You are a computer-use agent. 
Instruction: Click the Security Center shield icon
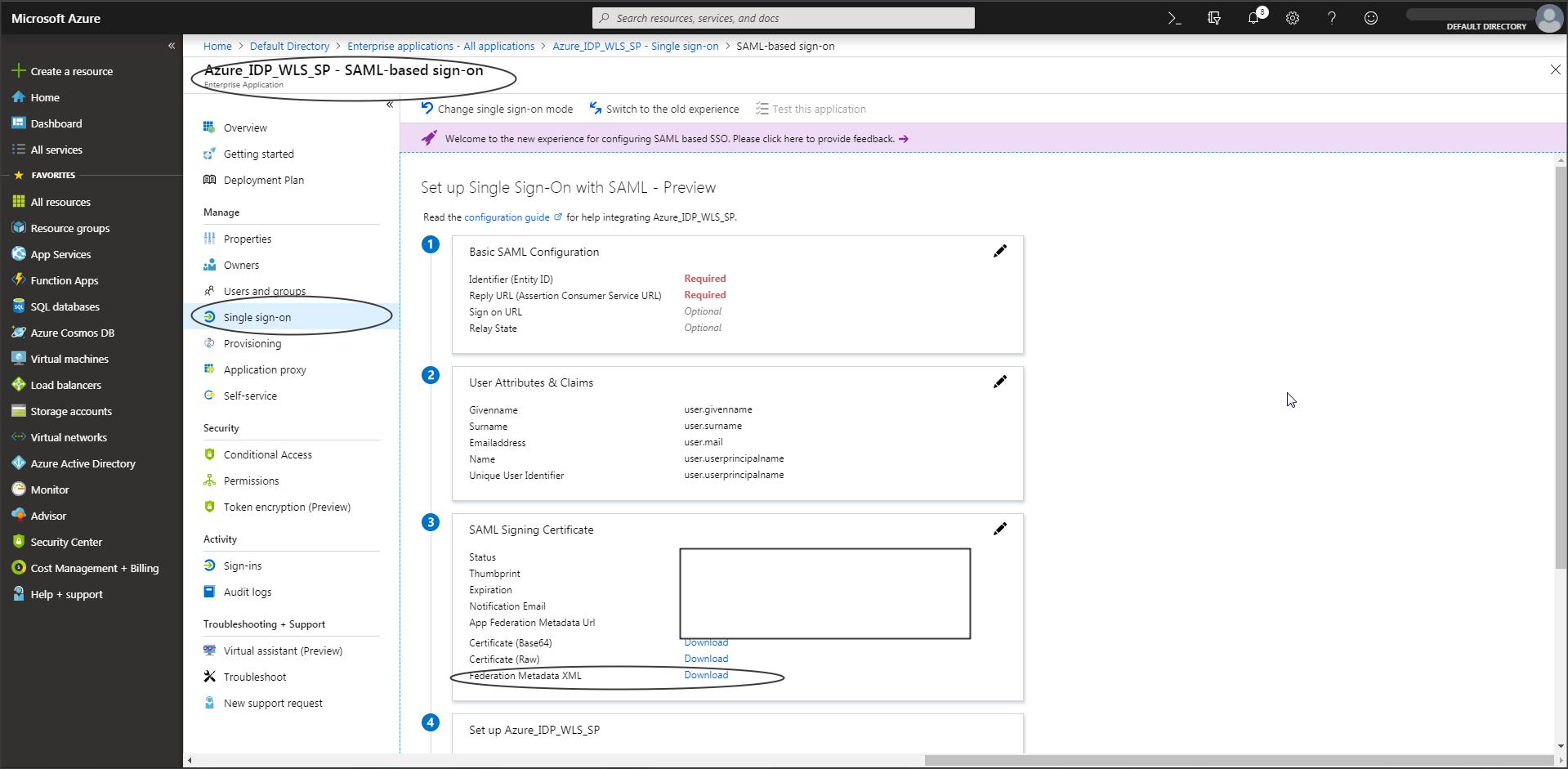(x=18, y=542)
